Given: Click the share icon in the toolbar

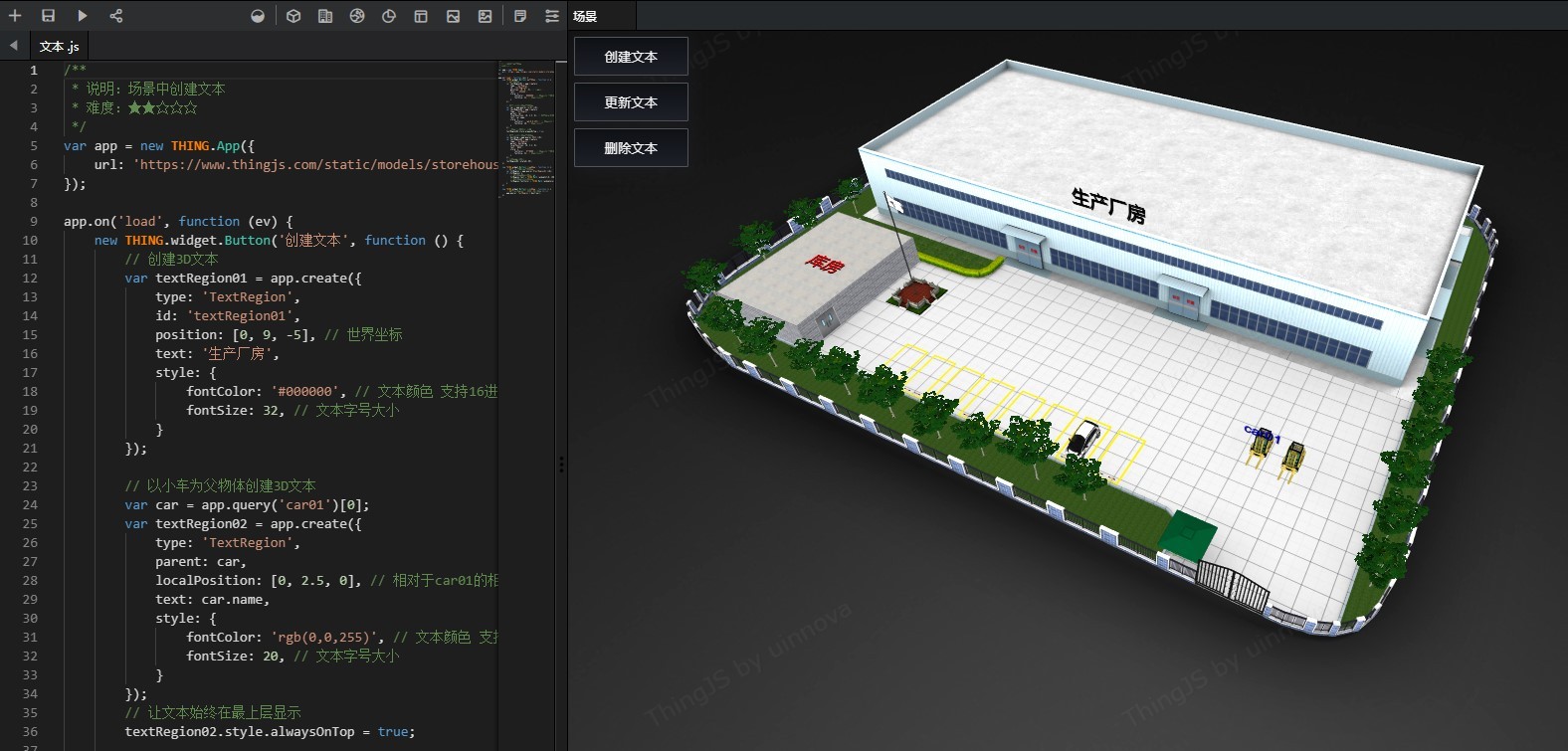Looking at the screenshot, I should coord(116,16).
